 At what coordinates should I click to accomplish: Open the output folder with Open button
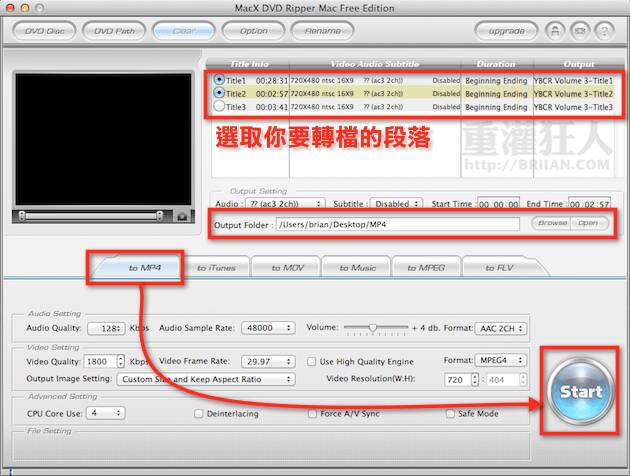(x=588, y=223)
